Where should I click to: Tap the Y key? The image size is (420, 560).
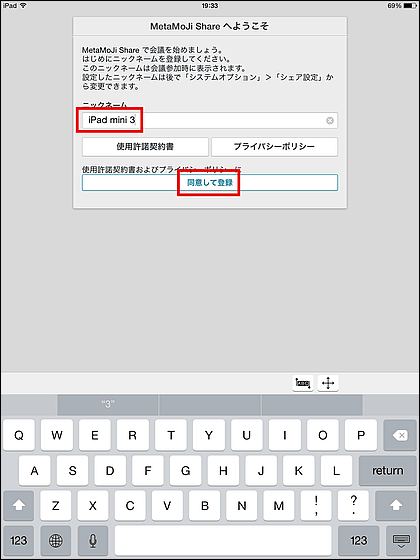click(x=209, y=435)
